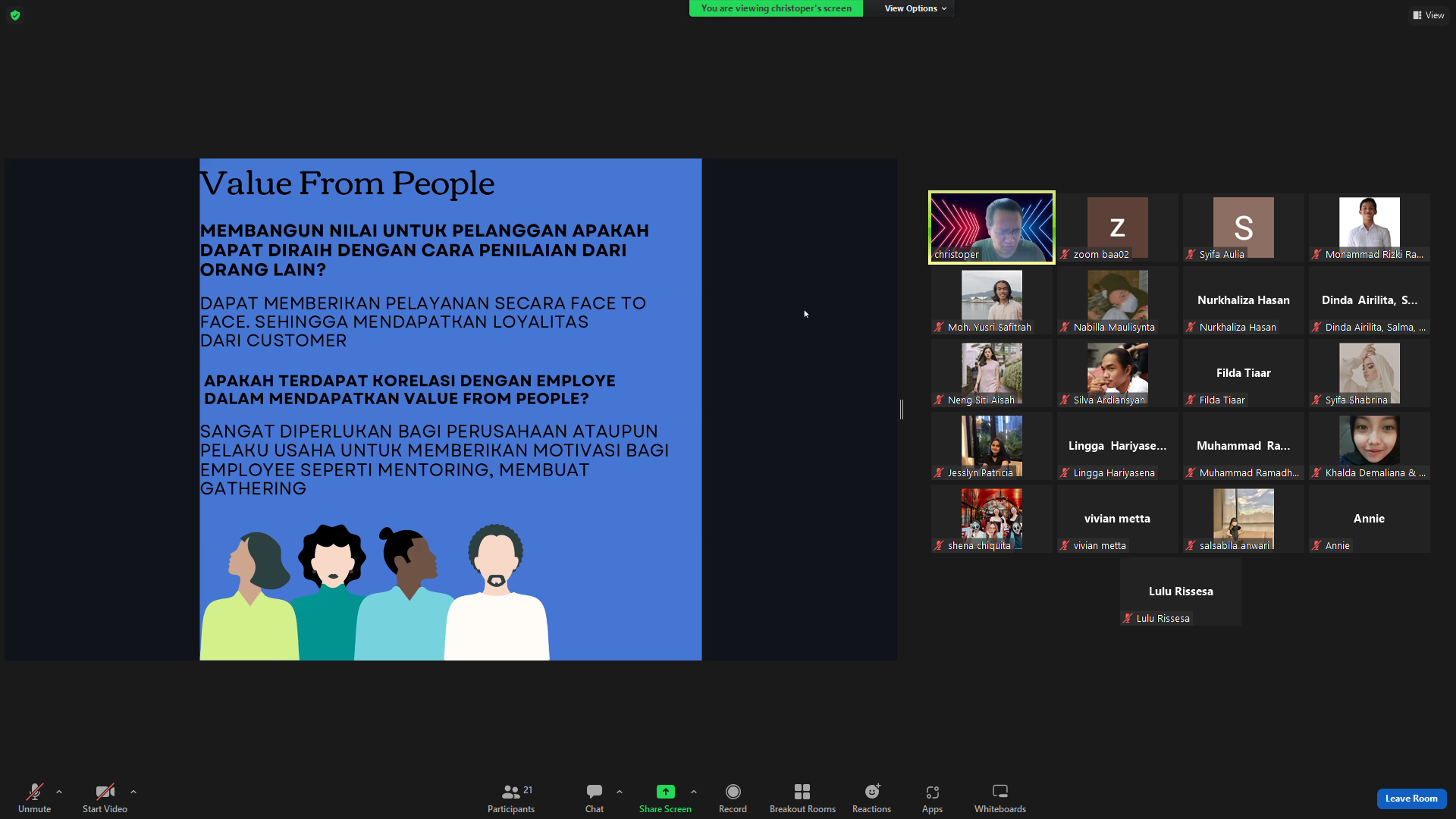Select Jesslyn Patricia's tile
Viewport: 1456px width, 819px height.
992,446
